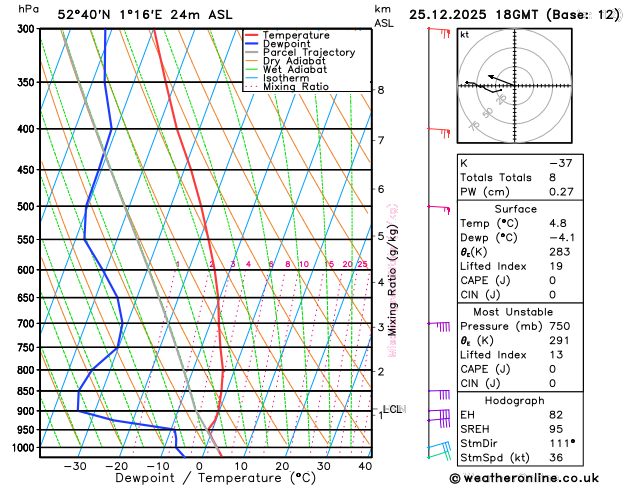629x486 pixels.
Task: Click the purple wind barb at 700 hPa
Action: pos(439,326)
